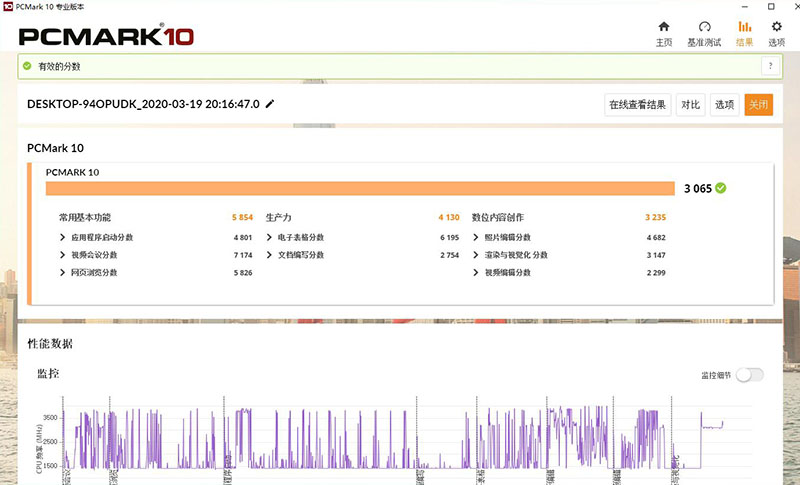800x485 pixels.
Task: Open the 选项 gear icon in header
Action: [x=777, y=27]
